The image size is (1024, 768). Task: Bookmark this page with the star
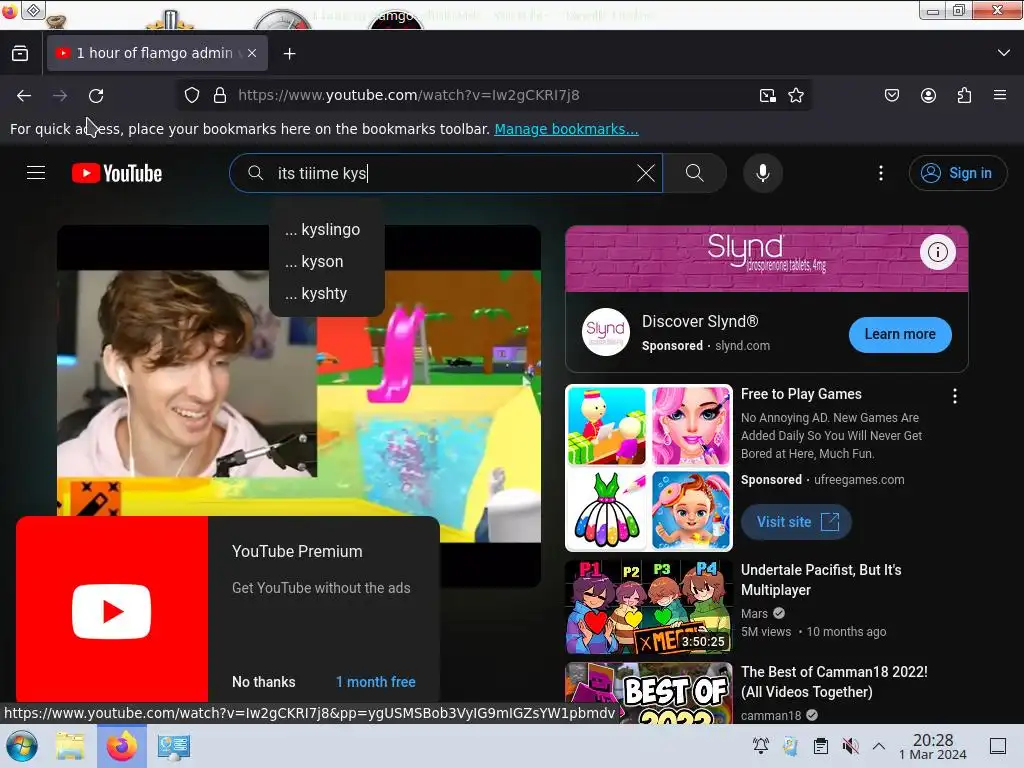[795, 95]
